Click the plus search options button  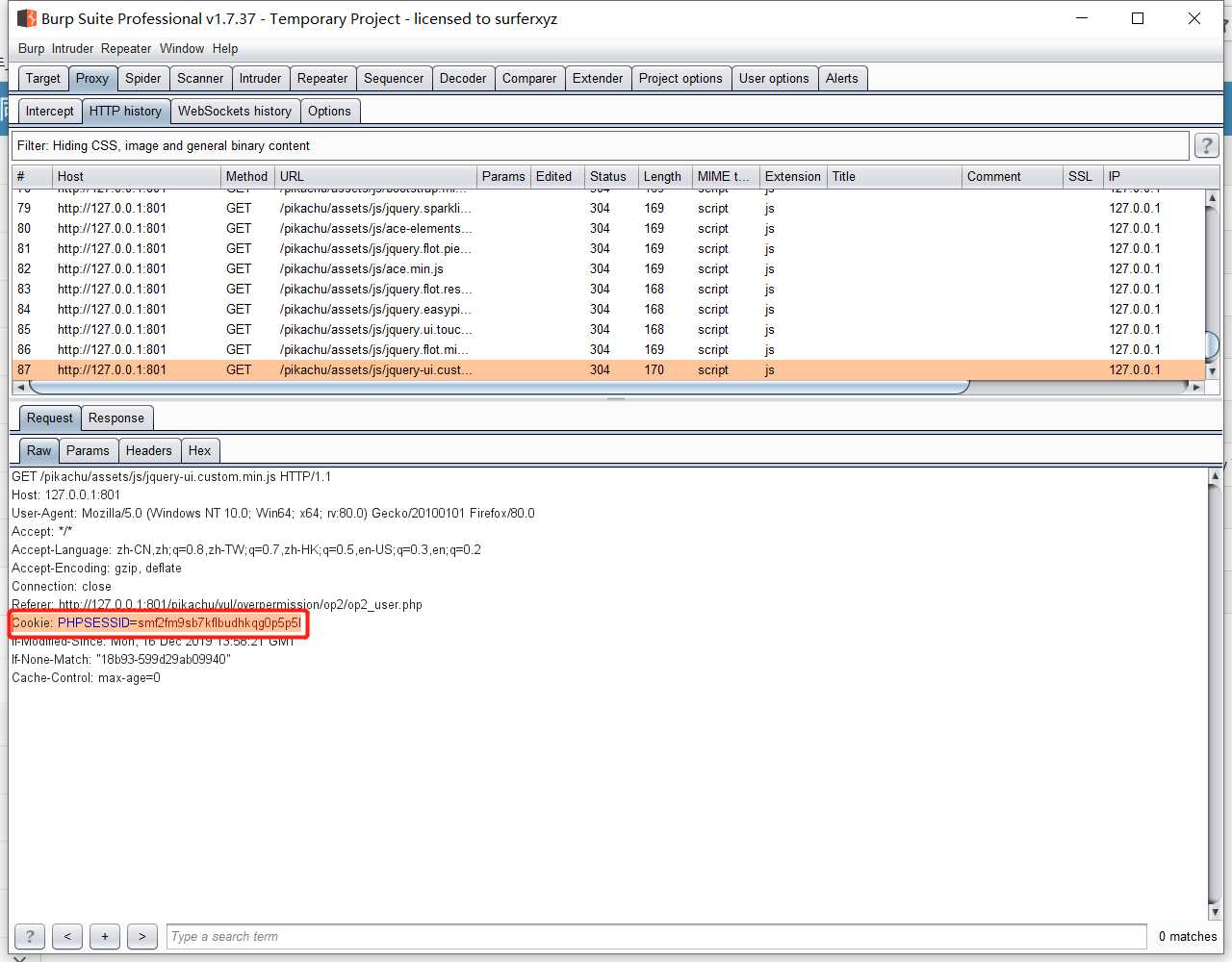[x=105, y=936]
